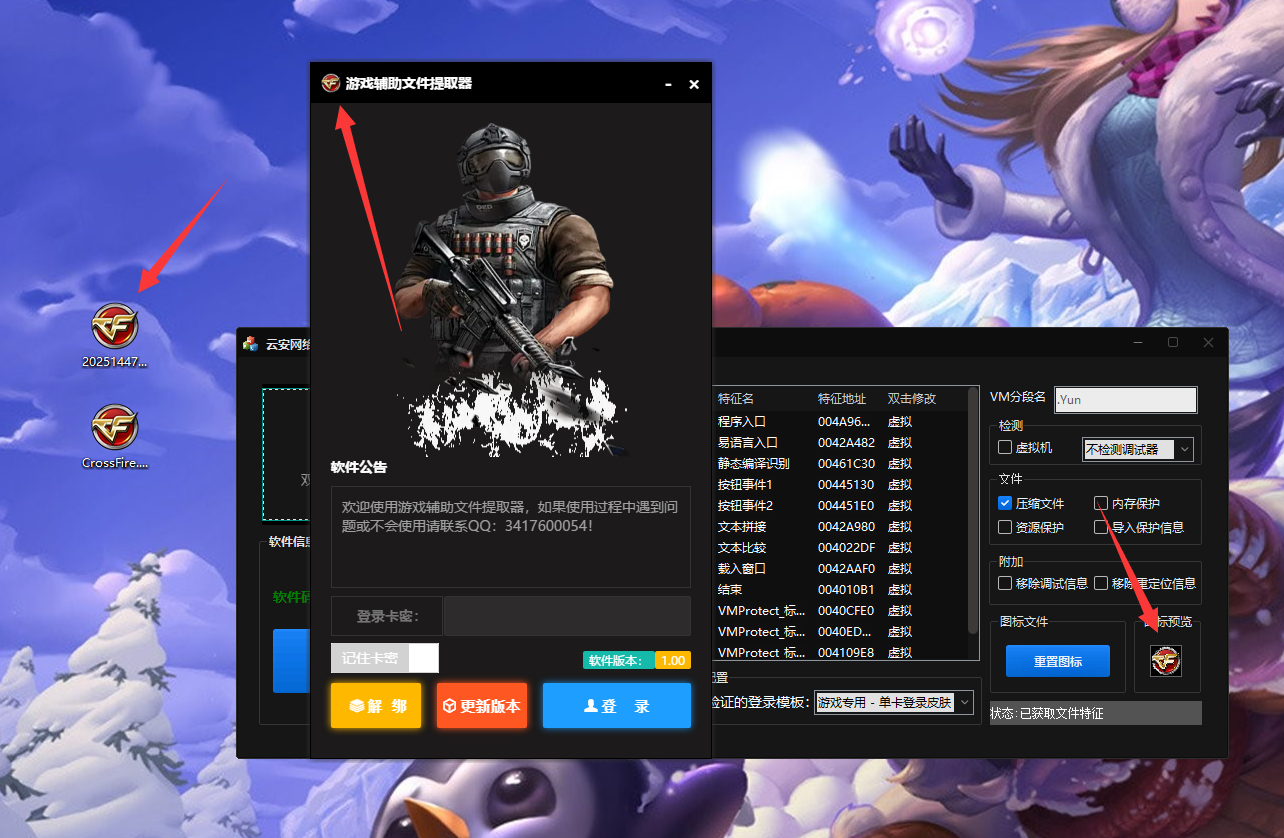Click the 登录 button
The image size is (1284, 838).
(617, 706)
